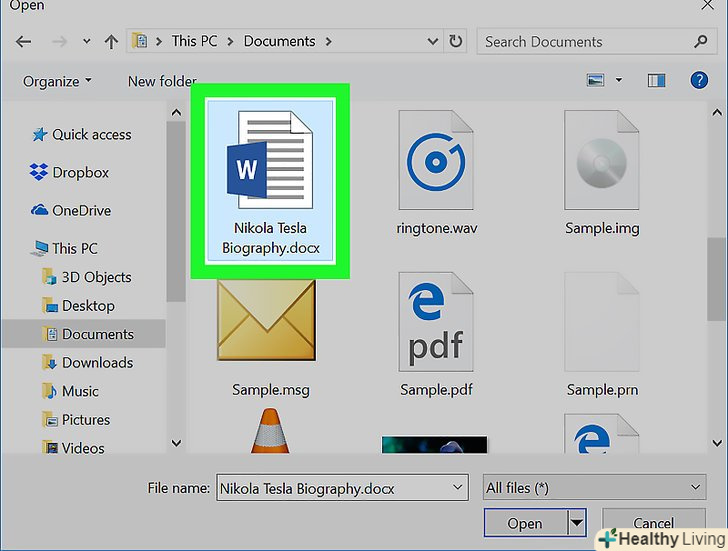Select the dark image thumbnail file
728x551 pixels.
click(x=435, y=444)
